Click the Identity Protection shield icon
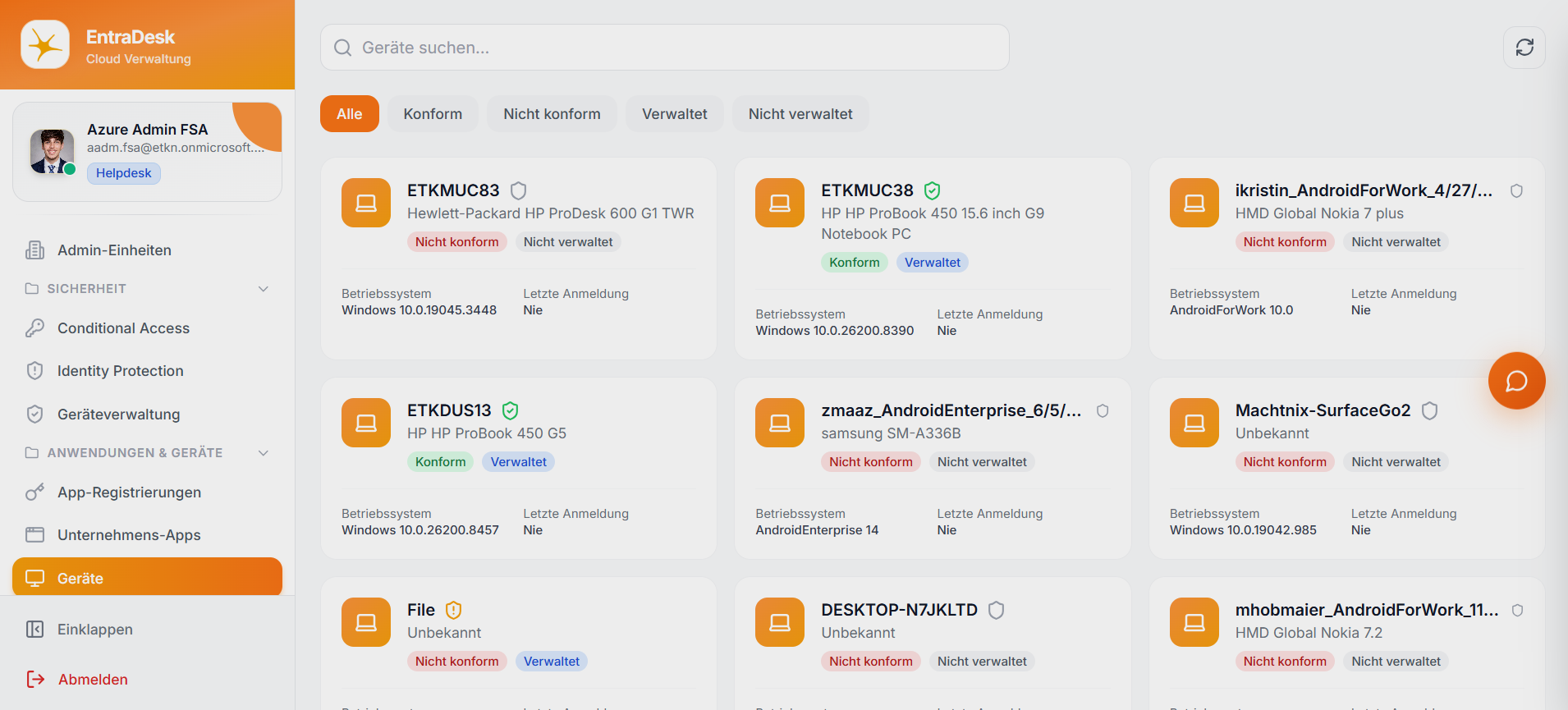This screenshot has height=710, width=1568. click(x=34, y=371)
